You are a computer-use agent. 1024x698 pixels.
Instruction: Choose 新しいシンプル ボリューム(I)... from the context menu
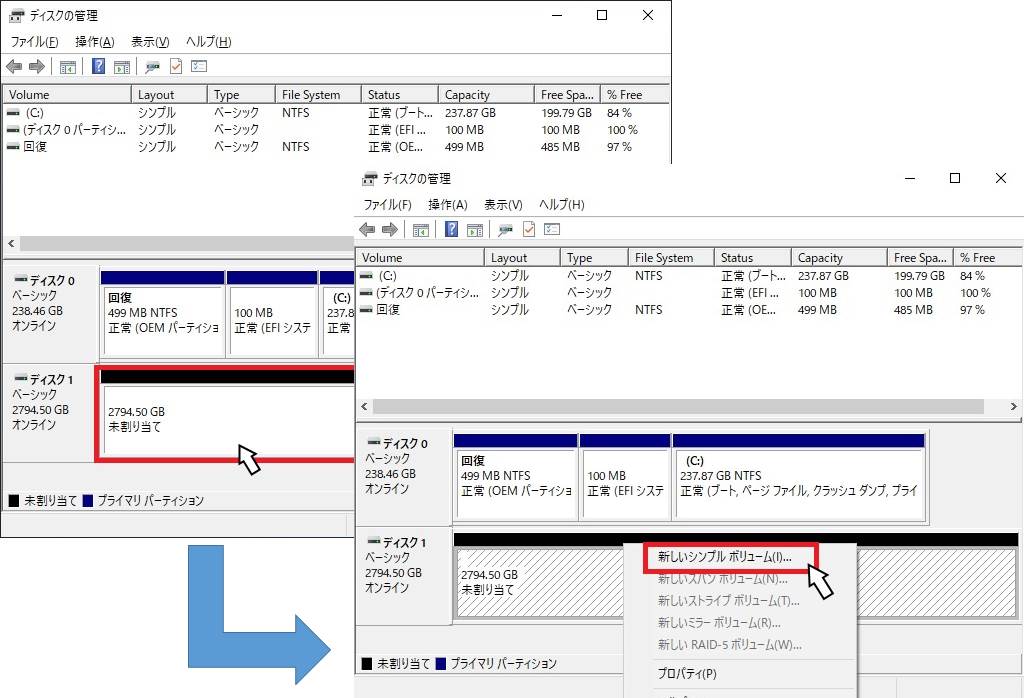(724, 556)
